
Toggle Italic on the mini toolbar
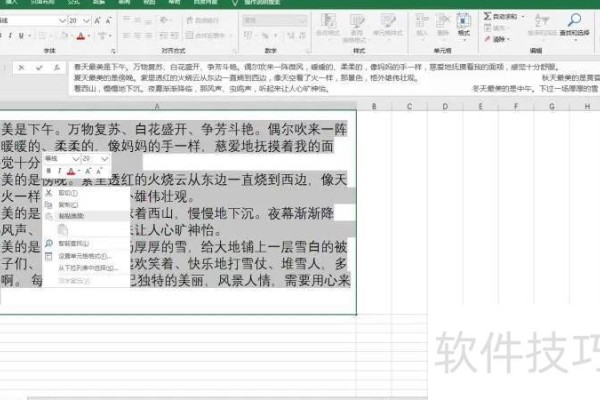(x=59, y=171)
